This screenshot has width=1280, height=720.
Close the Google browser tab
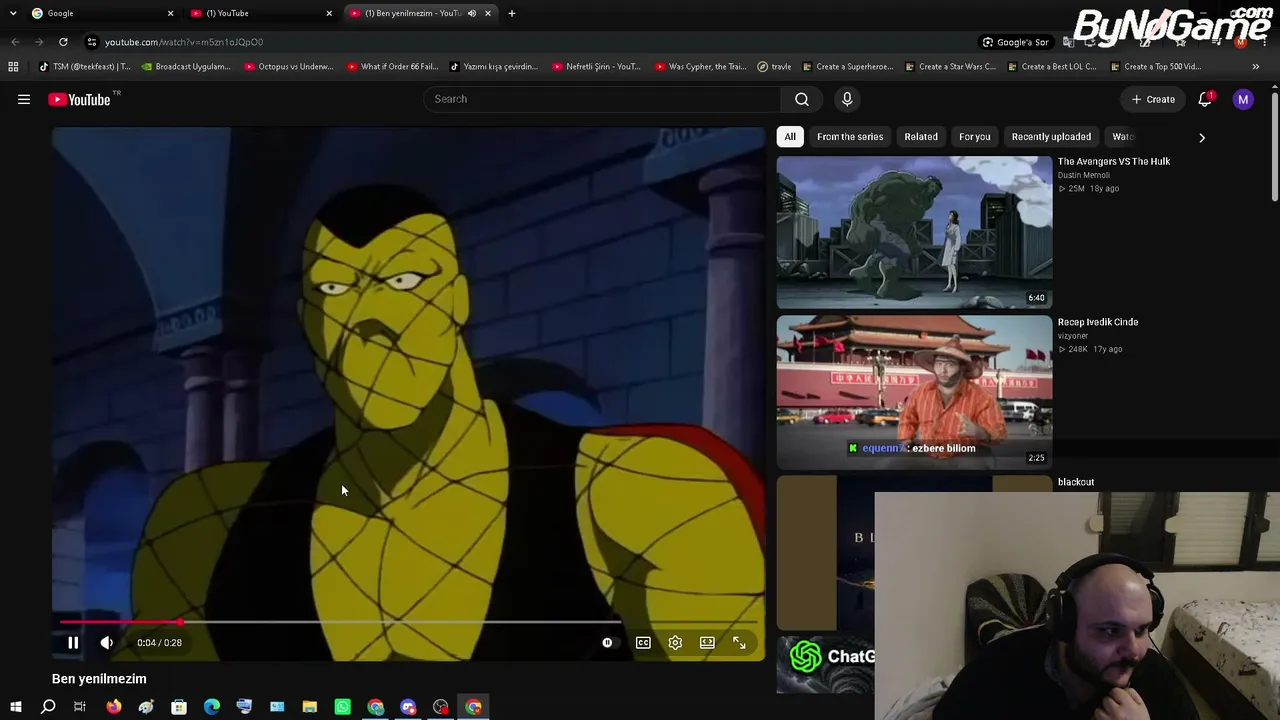coord(170,13)
